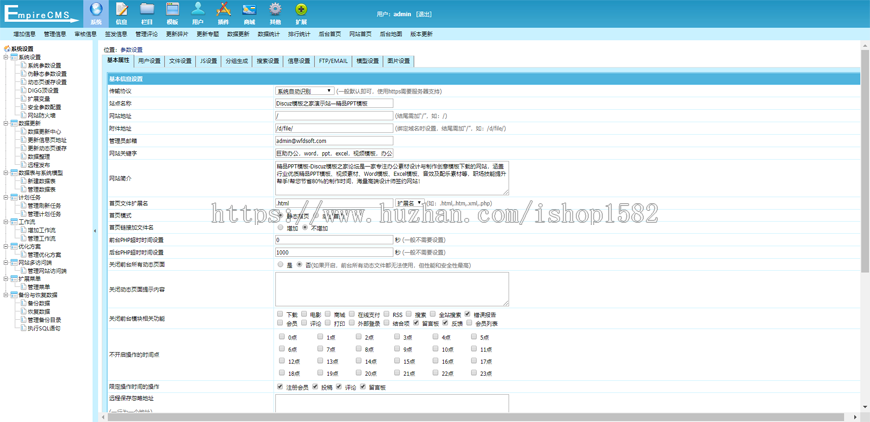
Task: Click the 参数设置 breadcrumb link
Action: pyautogui.click(x=131, y=49)
